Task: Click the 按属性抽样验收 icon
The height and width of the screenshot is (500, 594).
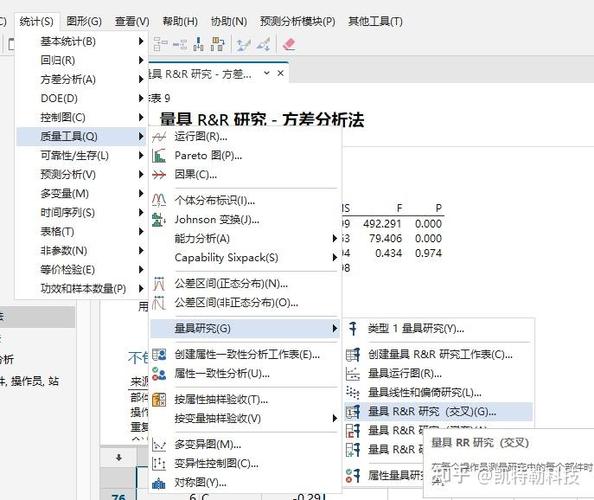Action: (159, 400)
